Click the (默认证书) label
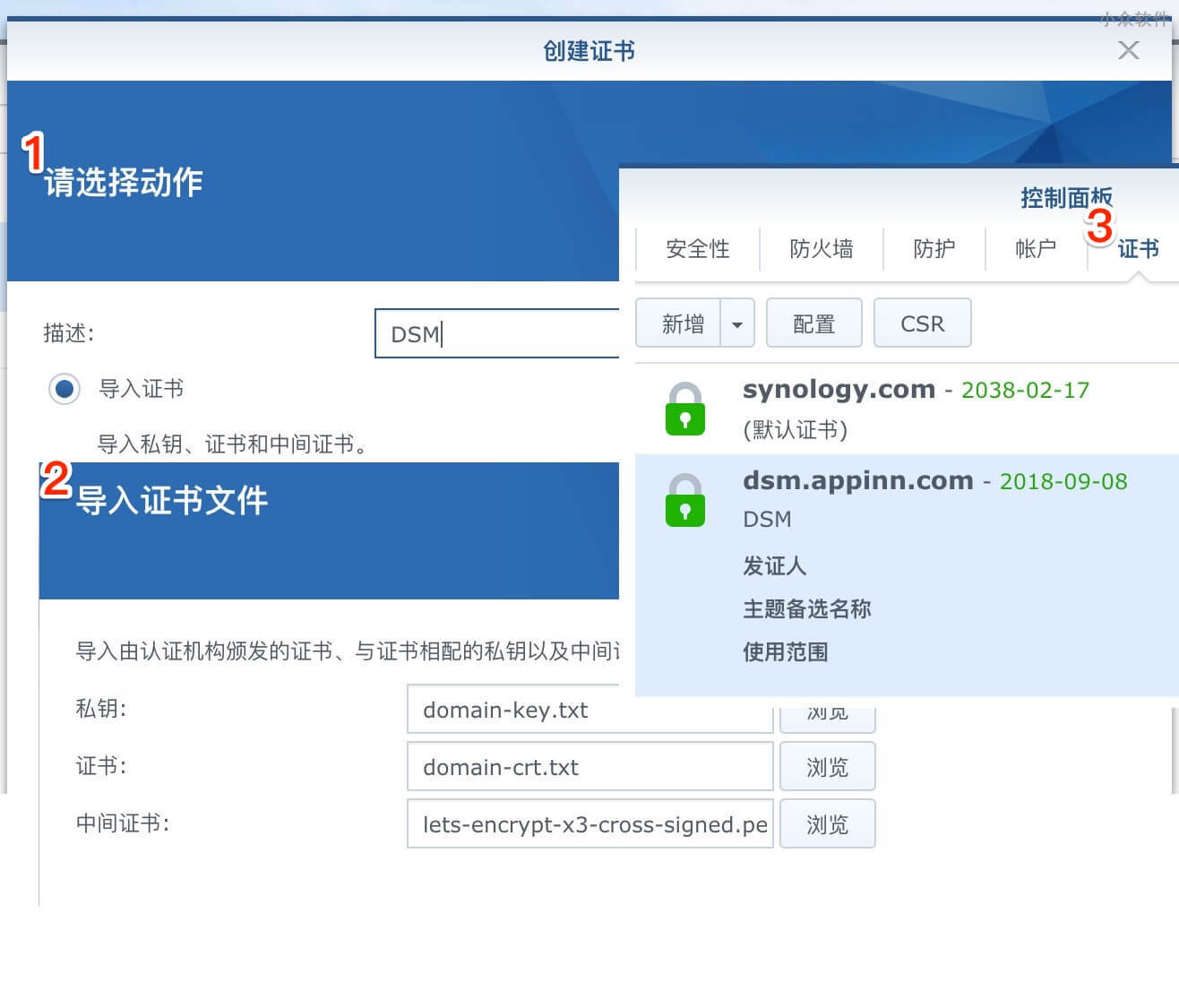The height and width of the screenshot is (1008, 1179). (796, 430)
